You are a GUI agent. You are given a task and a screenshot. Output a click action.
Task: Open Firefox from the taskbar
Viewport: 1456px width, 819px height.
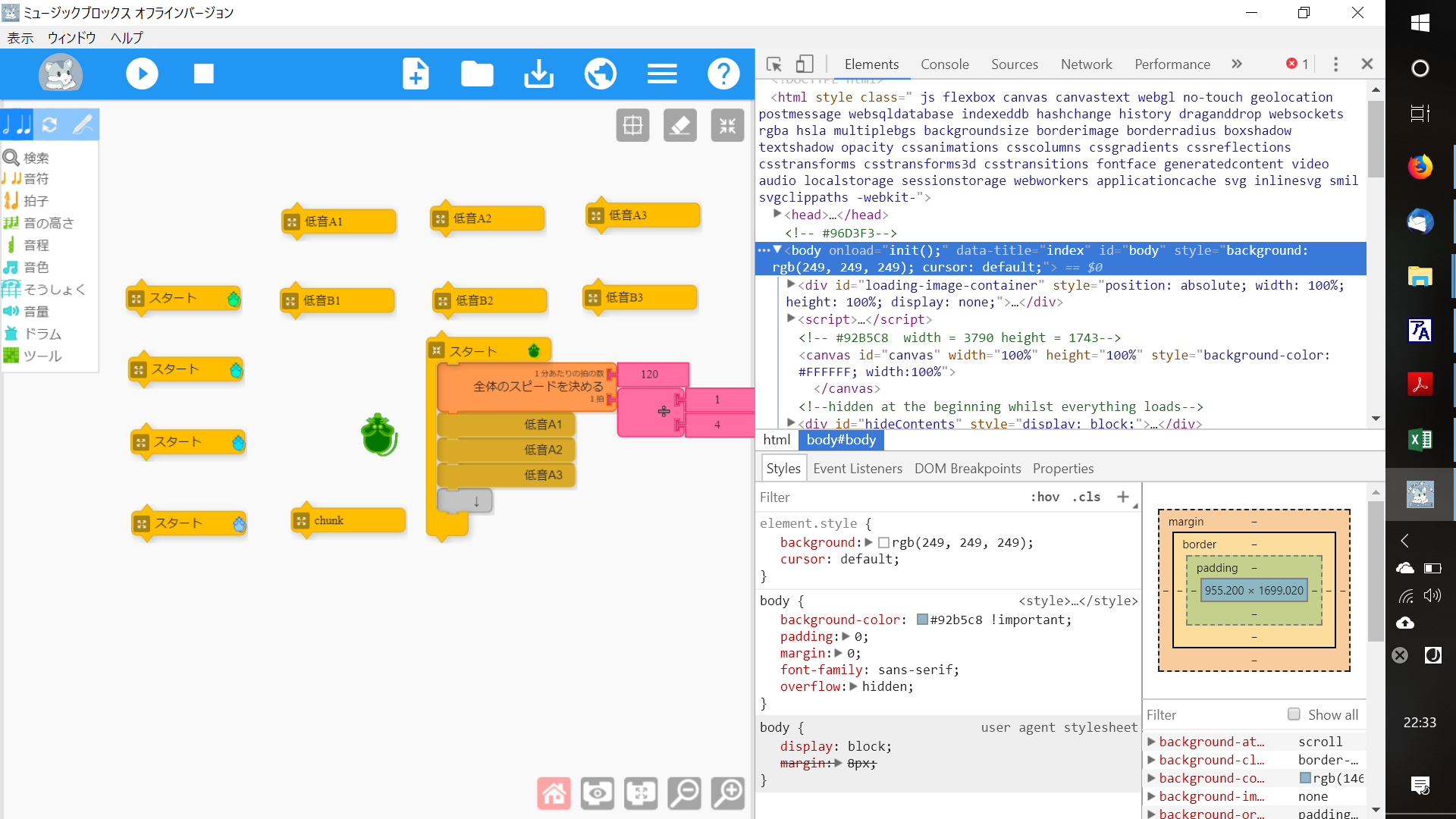[x=1420, y=167]
